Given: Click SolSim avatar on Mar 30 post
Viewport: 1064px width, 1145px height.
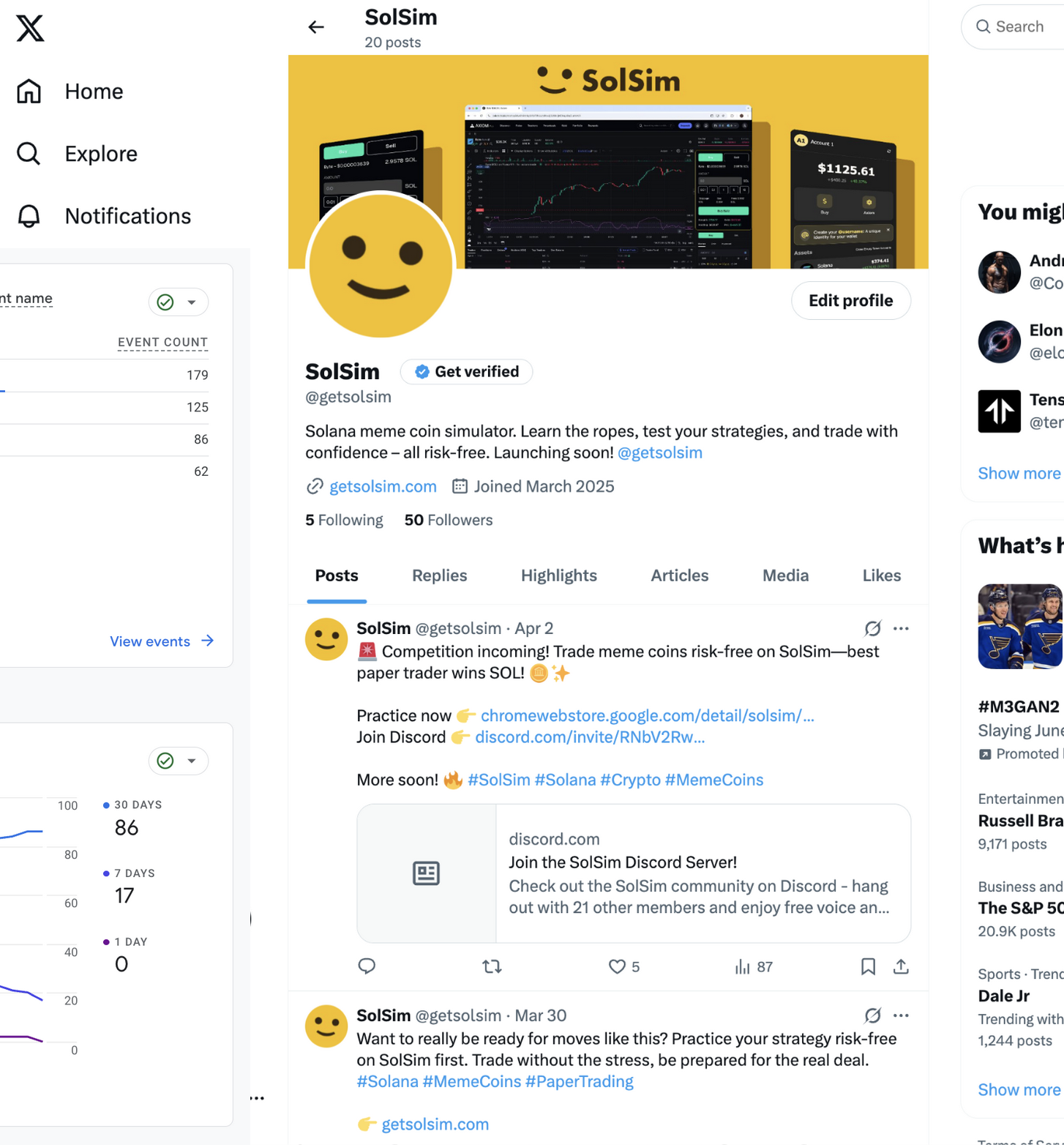Looking at the screenshot, I should pyautogui.click(x=326, y=1026).
